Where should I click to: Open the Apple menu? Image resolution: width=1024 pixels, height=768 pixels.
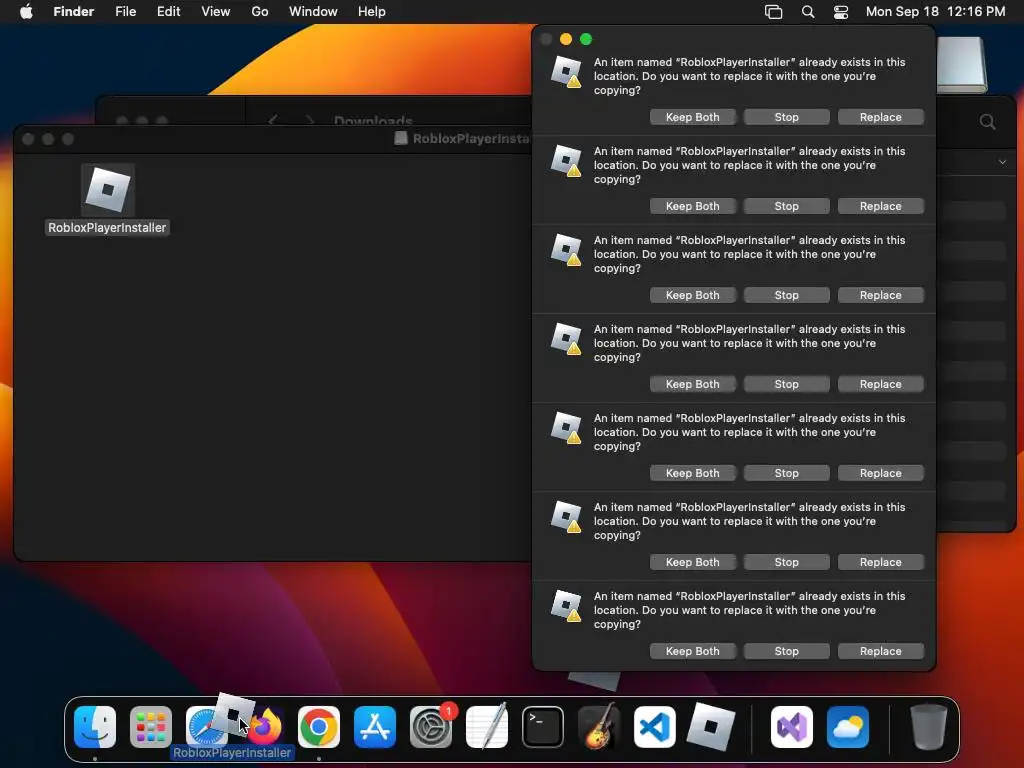pos(26,12)
